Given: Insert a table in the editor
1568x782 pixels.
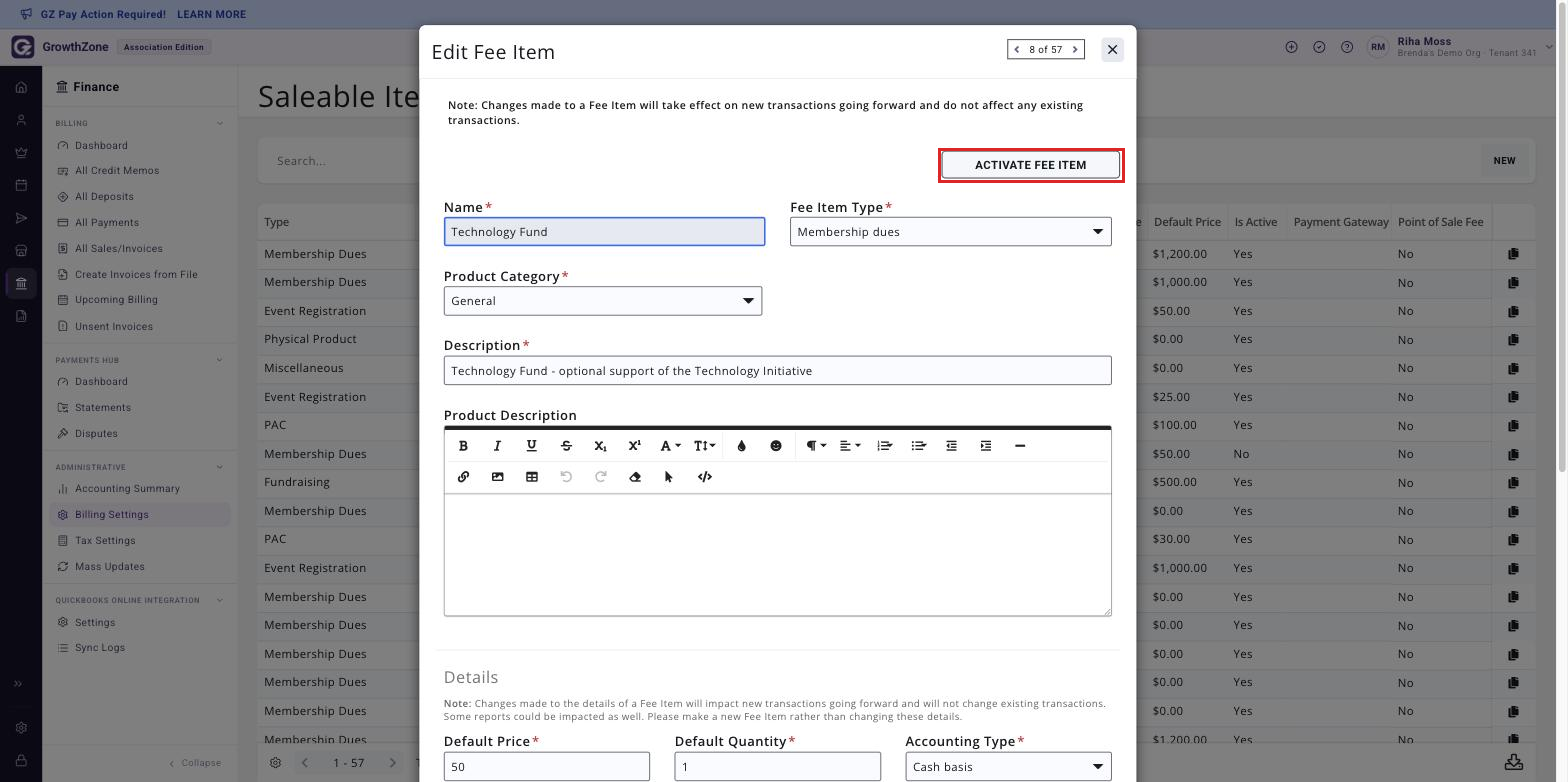Looking at the screenshot, I should point(532,477).
